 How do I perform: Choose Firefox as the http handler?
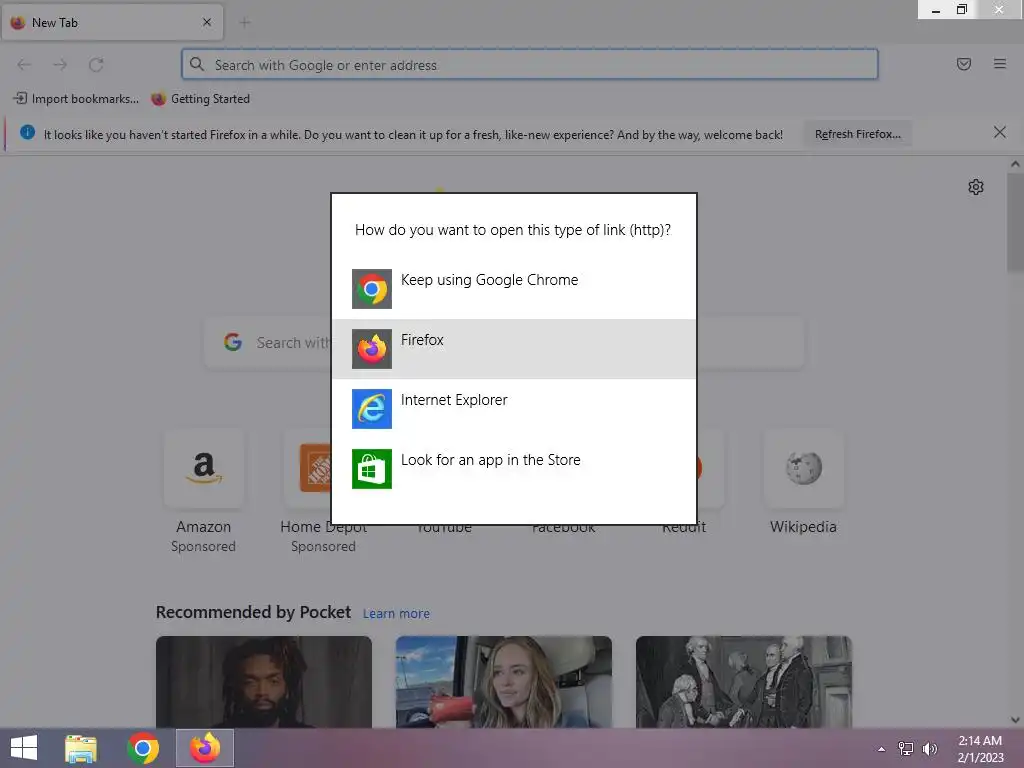[x=514, y=349]
